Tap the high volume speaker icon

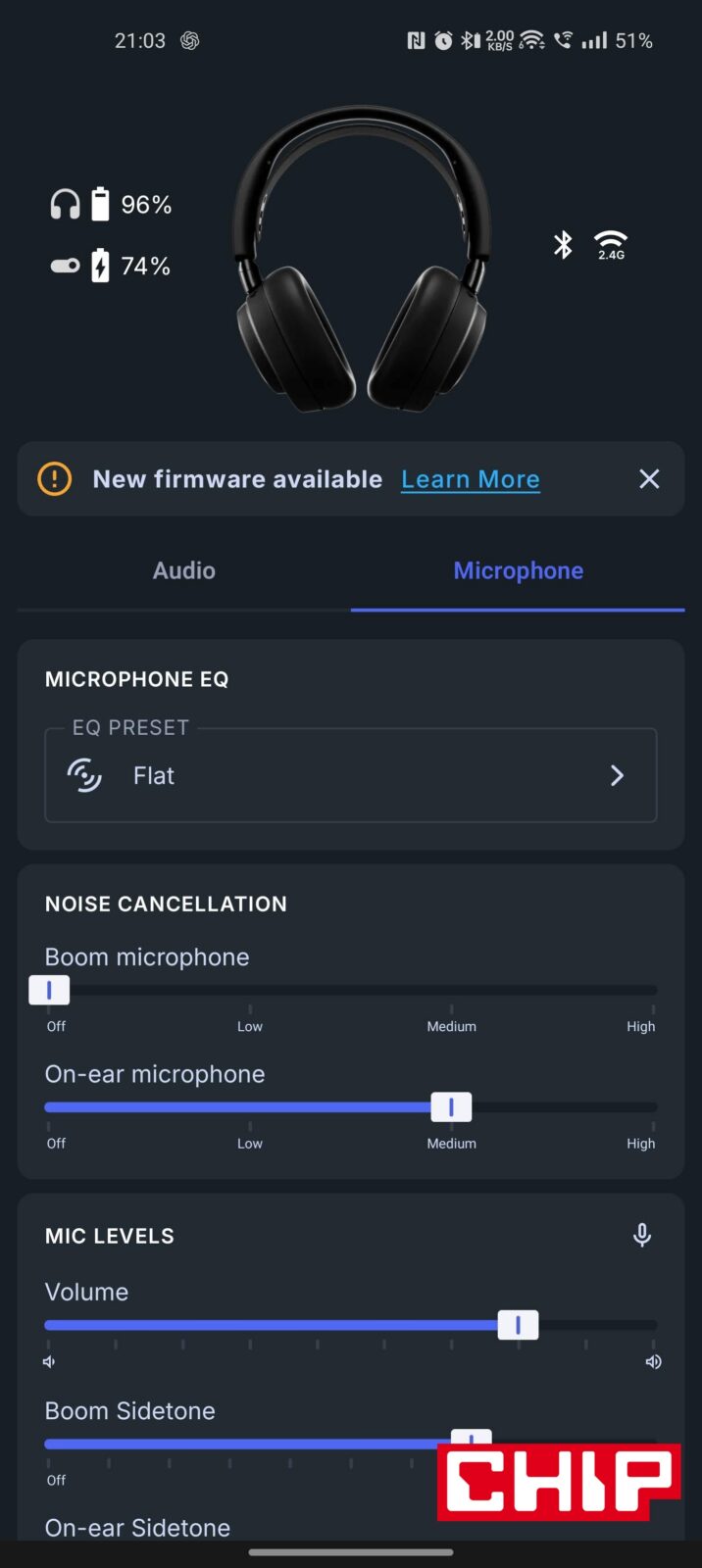pos(653,1362)
